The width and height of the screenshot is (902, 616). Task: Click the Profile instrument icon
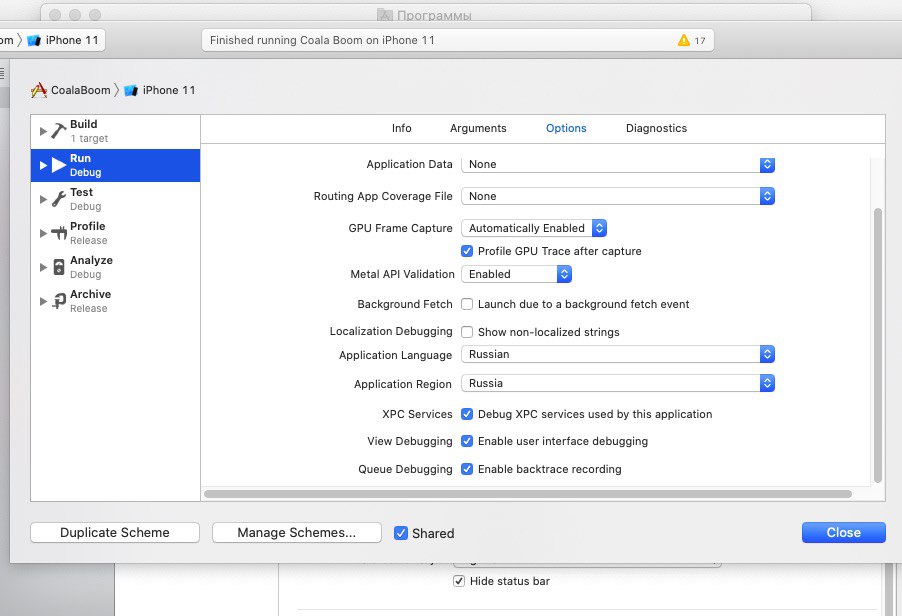59,233
